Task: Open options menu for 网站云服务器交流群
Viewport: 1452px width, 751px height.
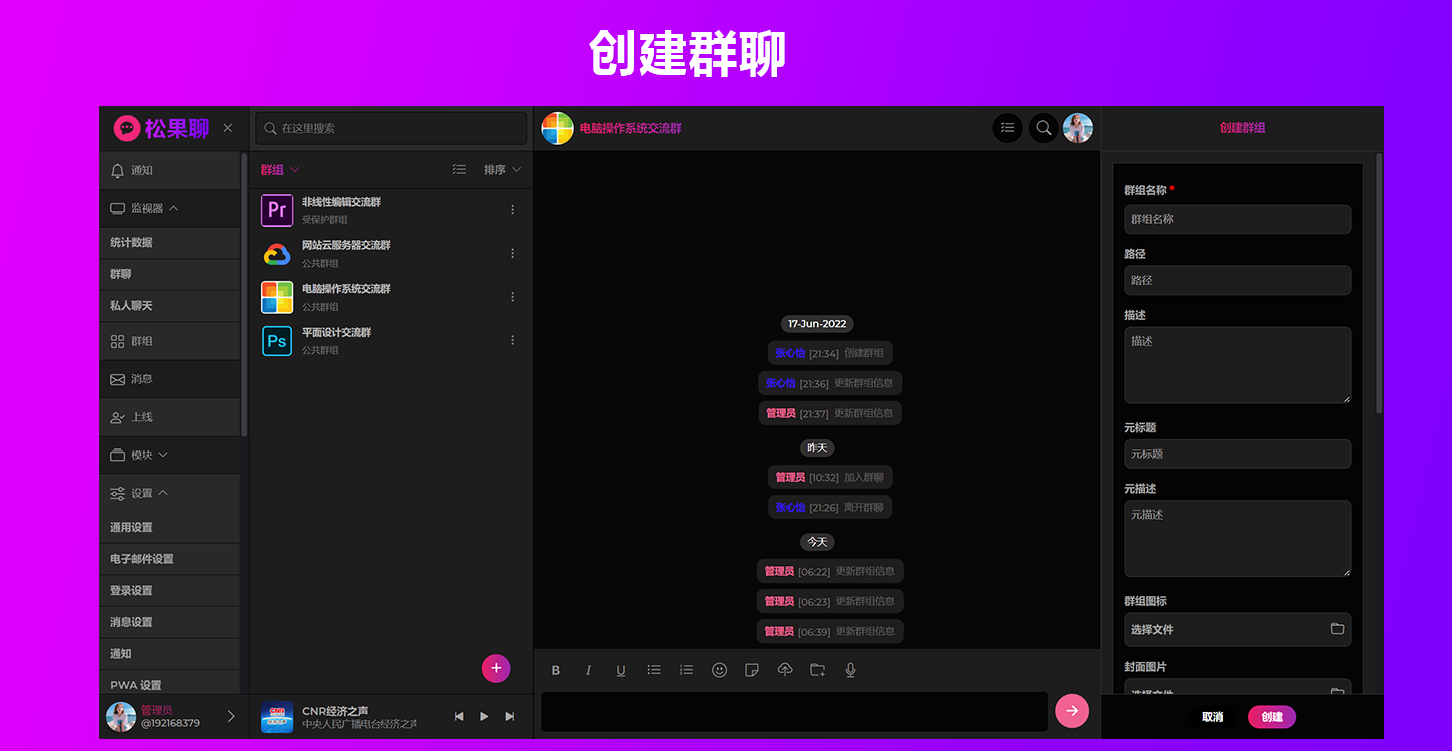Action: tap(513, 253)
